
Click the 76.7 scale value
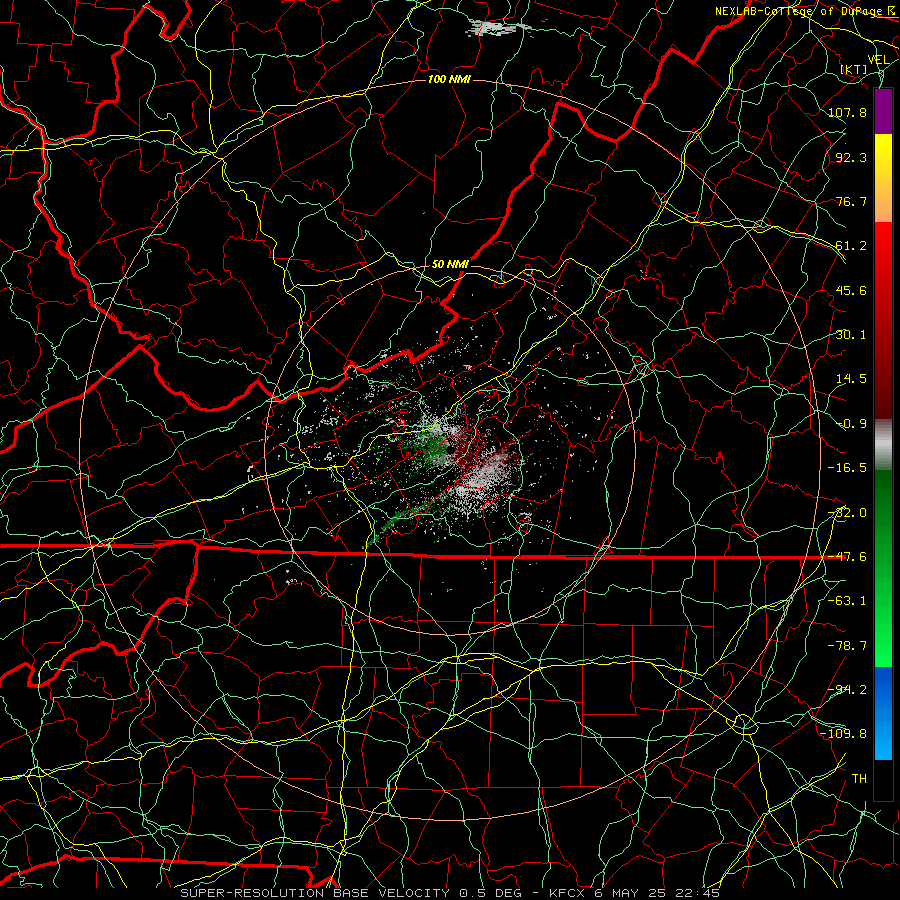coord(851,201)
